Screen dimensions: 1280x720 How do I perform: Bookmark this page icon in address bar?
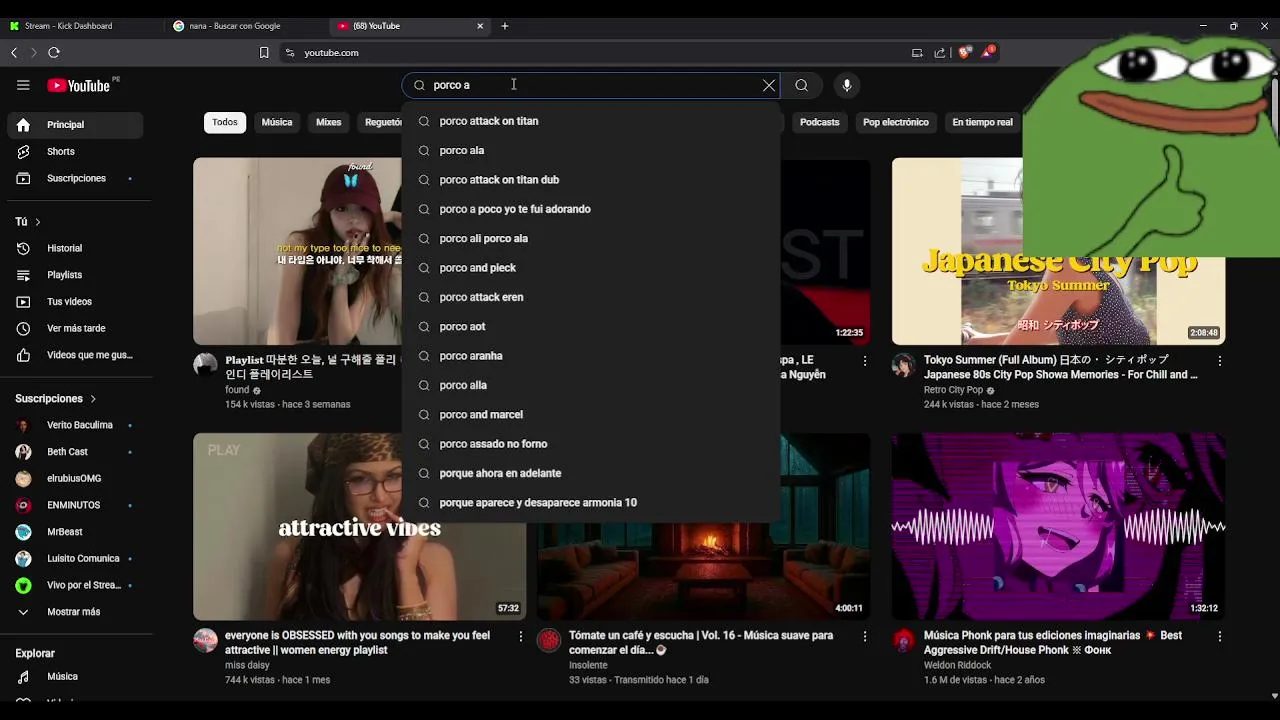point(264,52)
